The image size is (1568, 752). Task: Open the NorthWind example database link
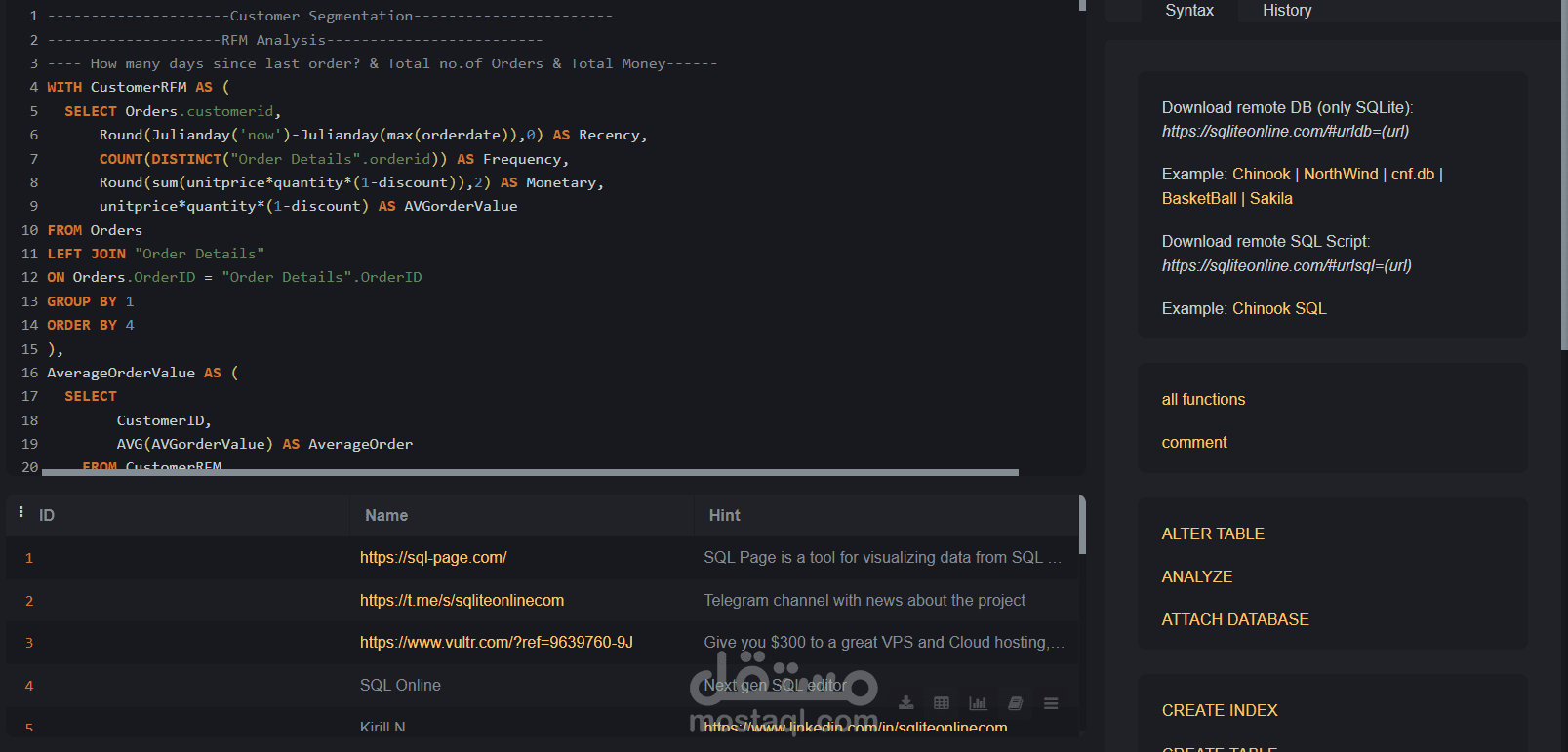tap(1341, 174)
